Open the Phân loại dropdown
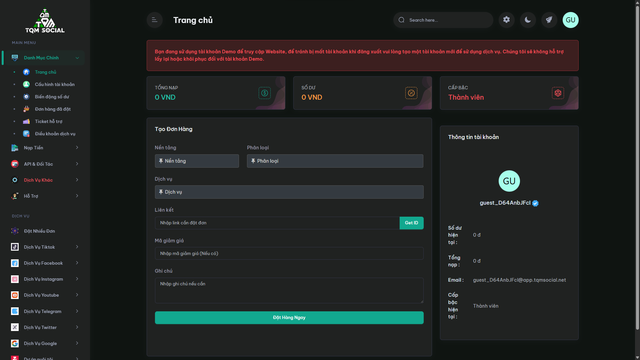640x360 pixels. pos(335,161)
